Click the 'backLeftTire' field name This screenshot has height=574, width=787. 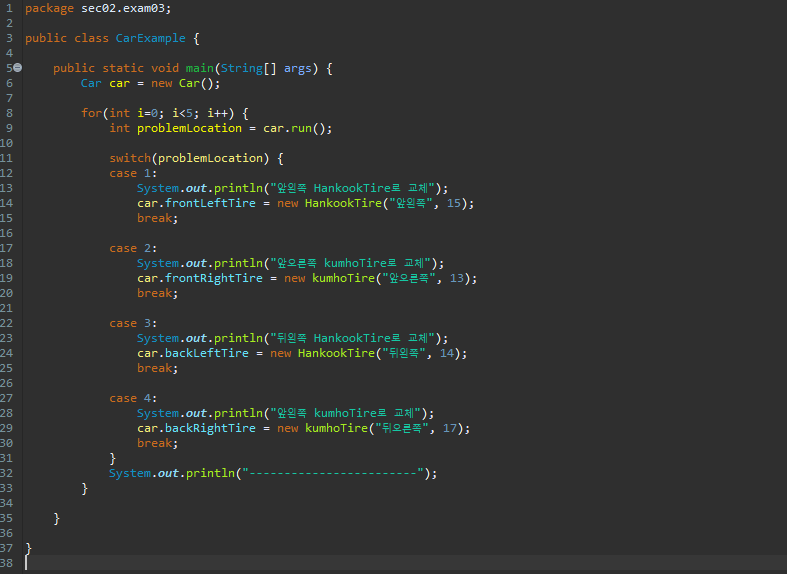tap(207, 353)
